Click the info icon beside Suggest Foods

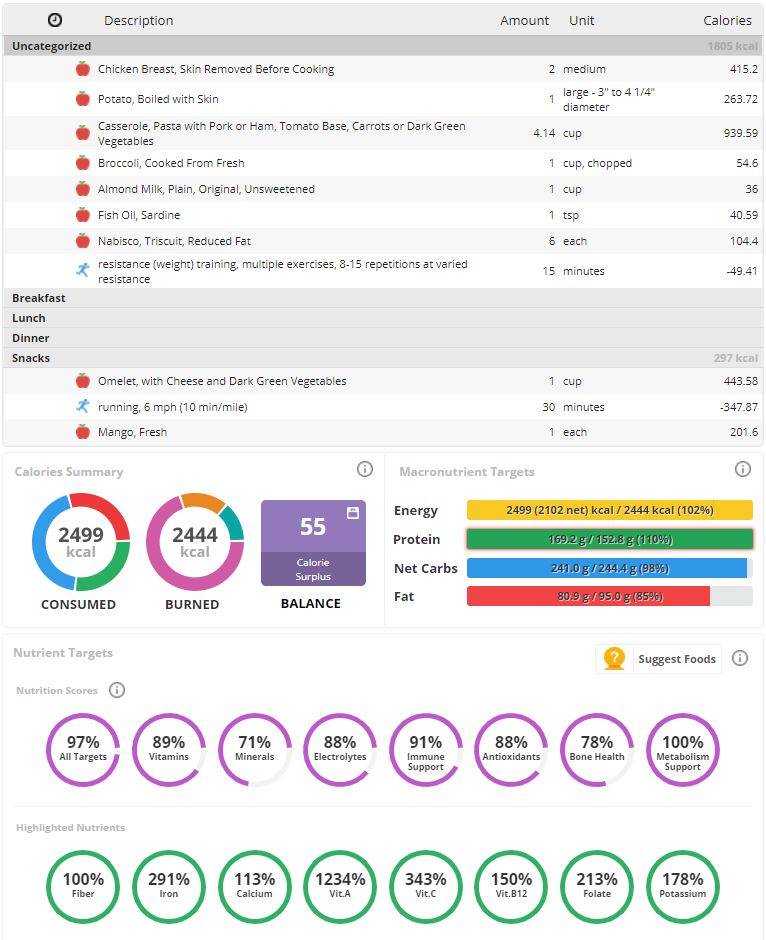pos(740,658)
